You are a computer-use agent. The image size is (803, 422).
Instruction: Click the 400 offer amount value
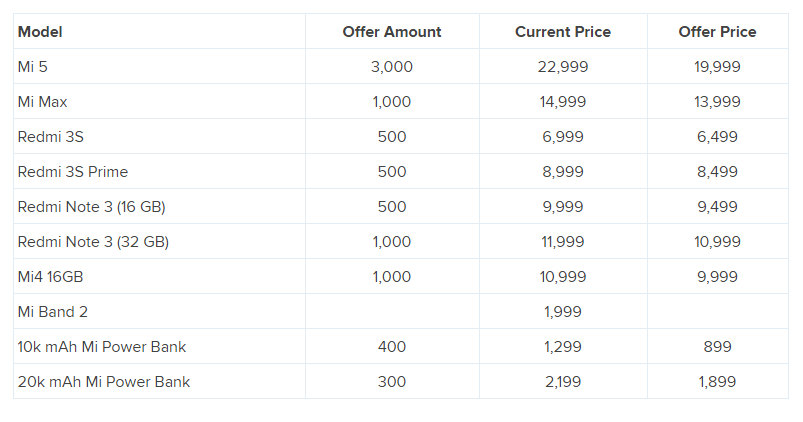tap(392, 347)
